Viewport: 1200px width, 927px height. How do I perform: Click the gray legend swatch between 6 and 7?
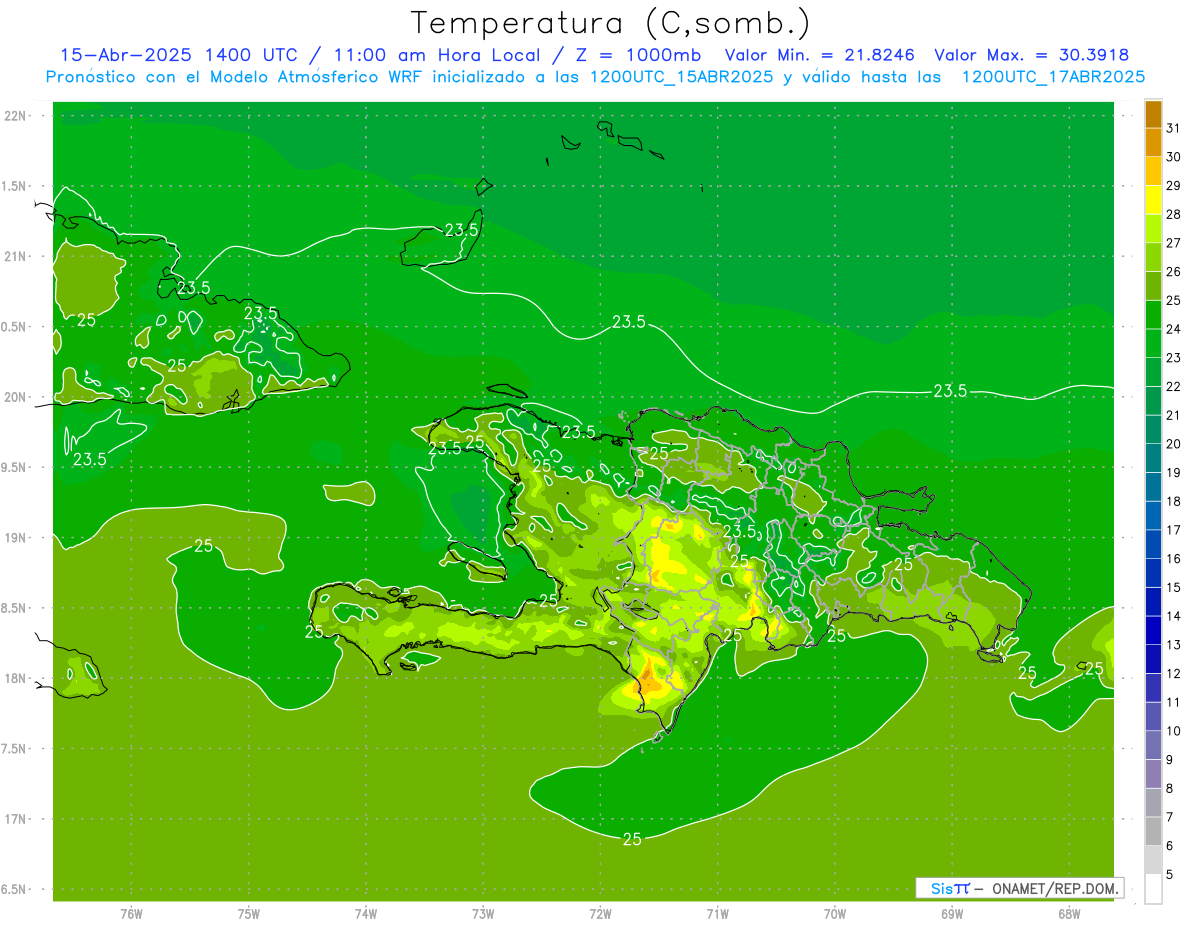tap(1153, 832)
